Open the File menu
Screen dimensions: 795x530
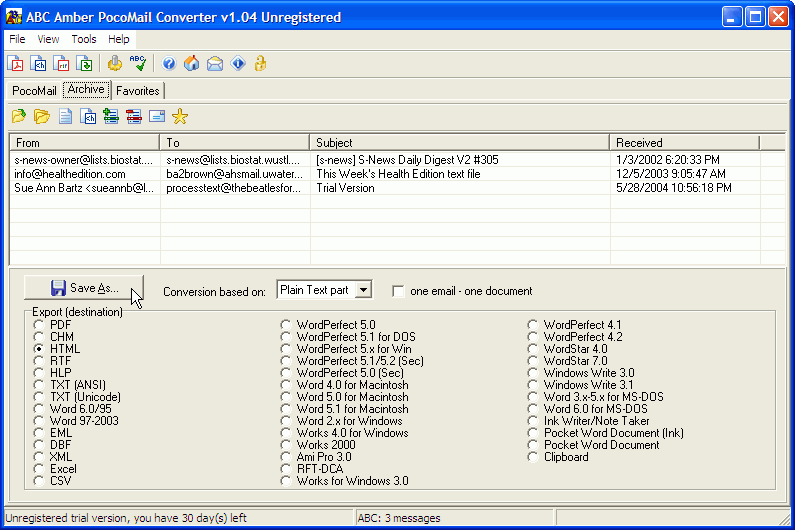[17, 39]
